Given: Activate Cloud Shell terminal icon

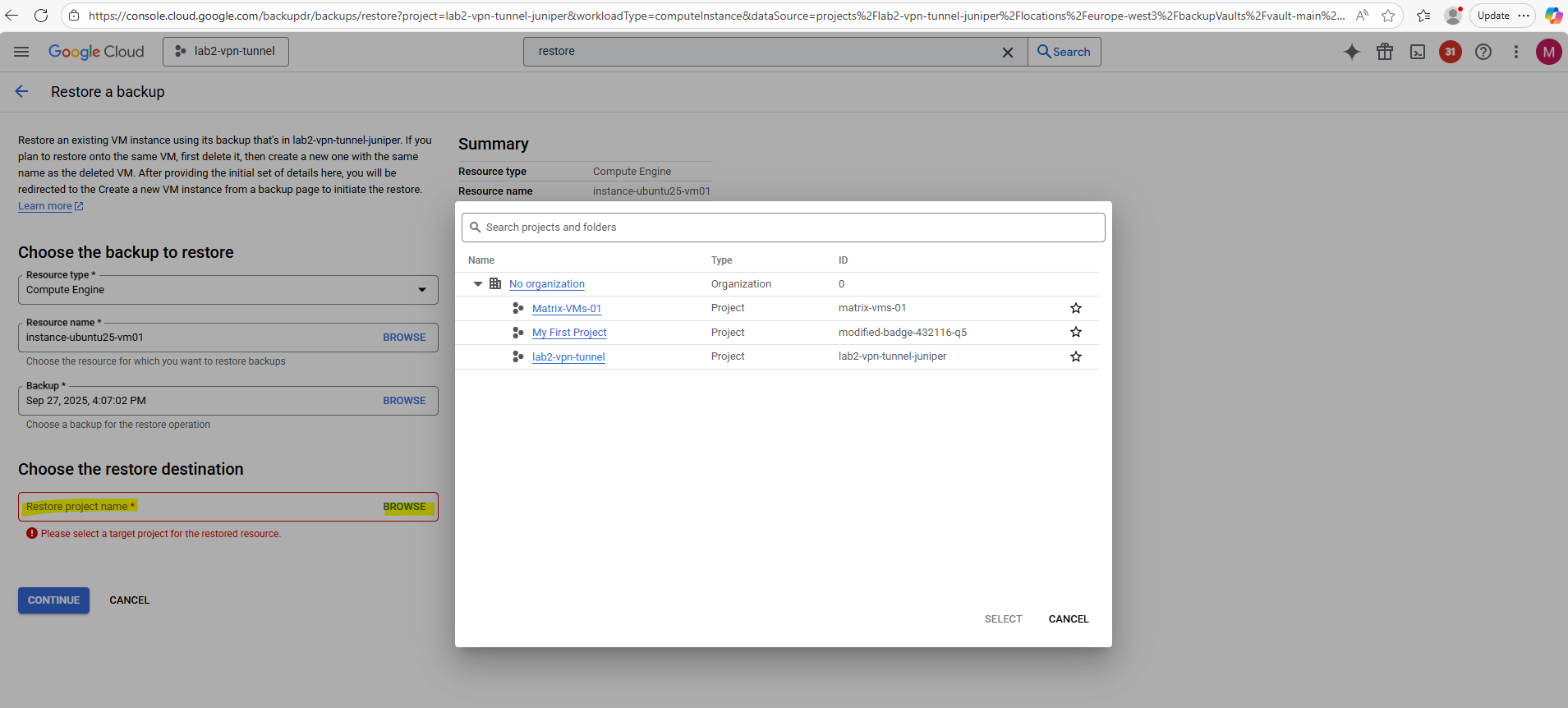Looking at the screenshot, I should point(1418,52).
